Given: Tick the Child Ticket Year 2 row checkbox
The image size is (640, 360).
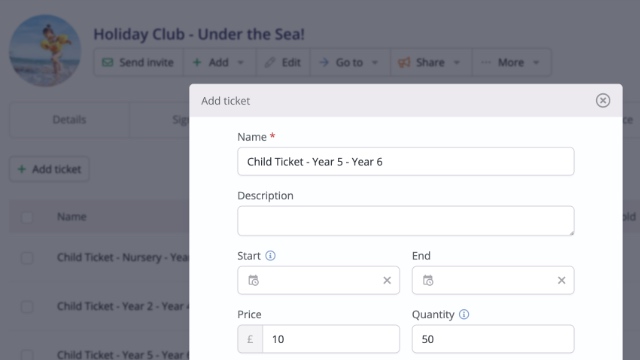Looking at the screenshot, I should click(27, 307).
